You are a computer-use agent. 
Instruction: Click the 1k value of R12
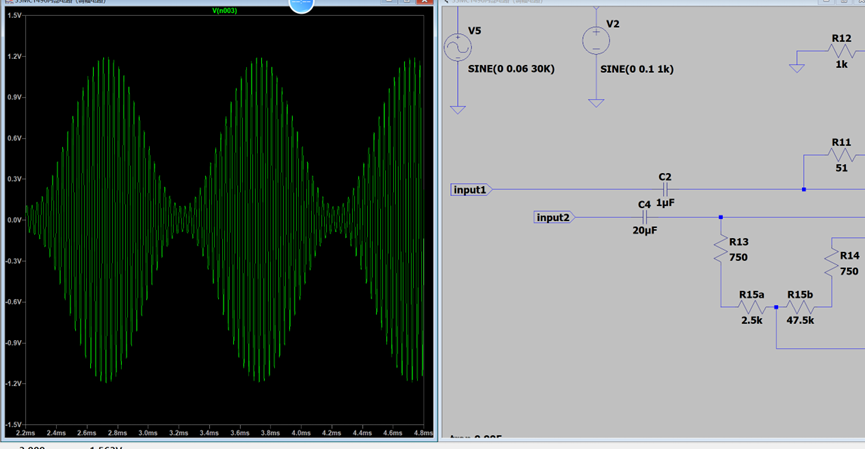[x=841, y=65]
